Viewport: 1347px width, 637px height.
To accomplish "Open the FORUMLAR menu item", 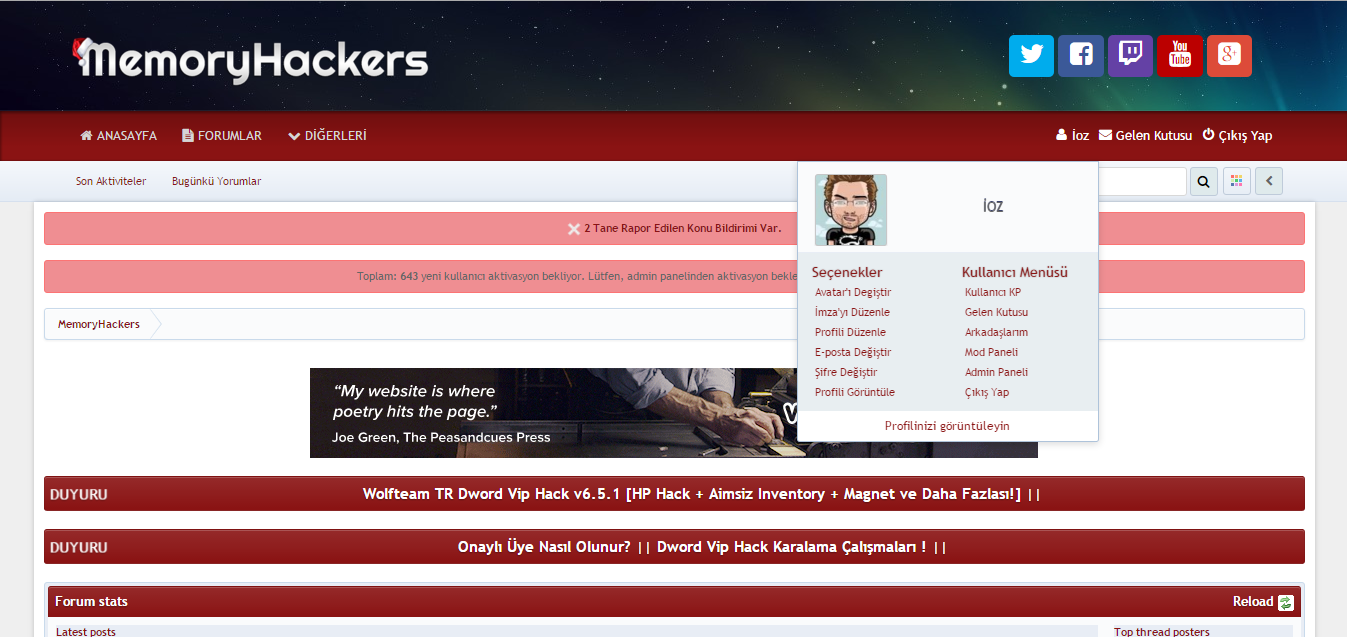I will tap(222, 136).
